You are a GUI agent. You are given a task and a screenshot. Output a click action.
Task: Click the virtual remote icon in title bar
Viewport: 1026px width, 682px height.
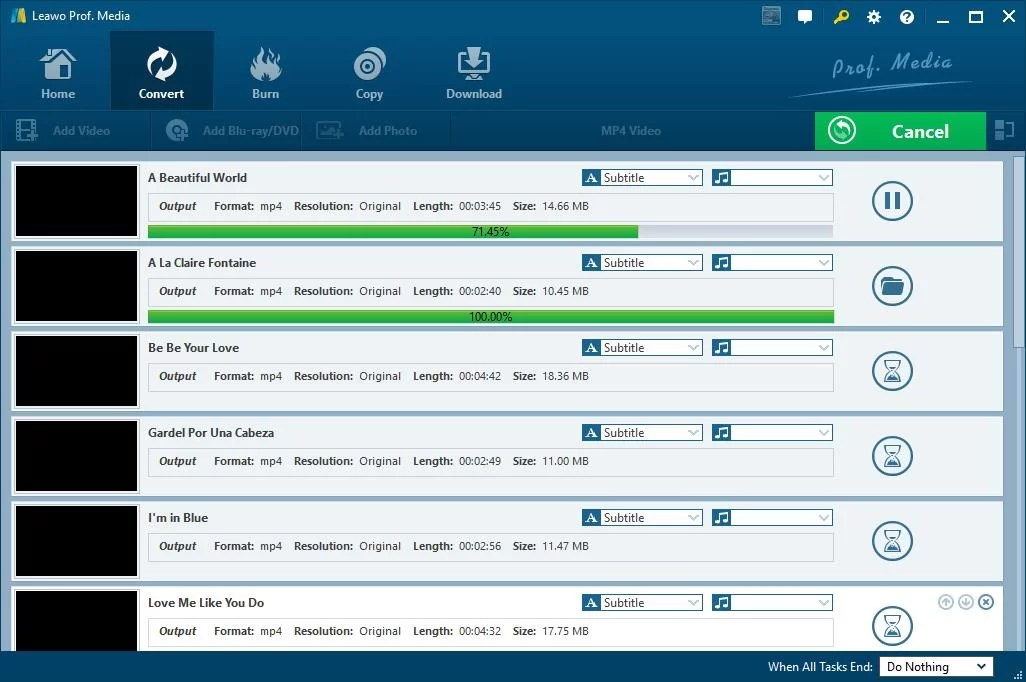pyautogui.click(x=770, y=16)
